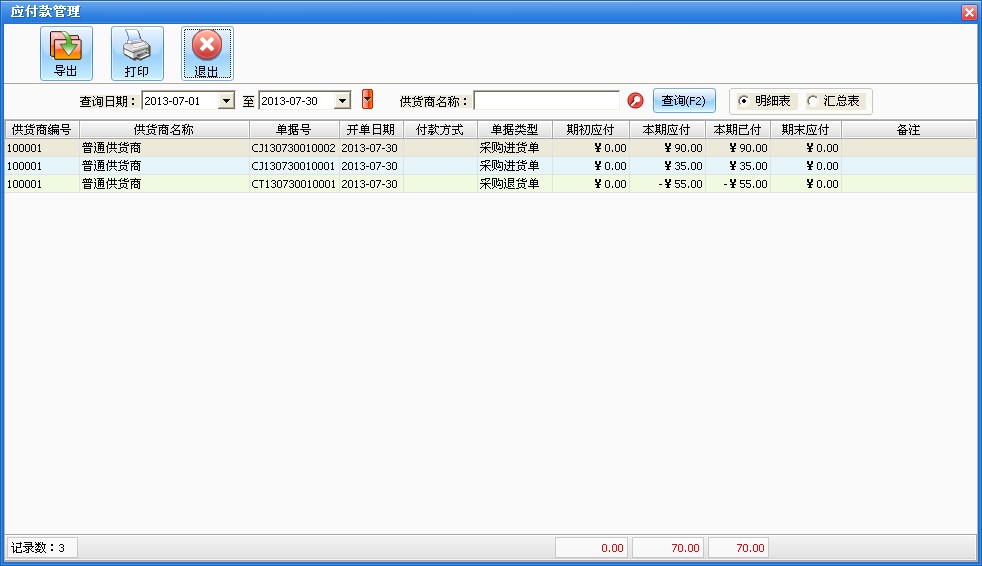Image resolution: width=982 pixels, height=566 pixels.
Task: Select the 明细表 radio button
Action: point(743,101)
